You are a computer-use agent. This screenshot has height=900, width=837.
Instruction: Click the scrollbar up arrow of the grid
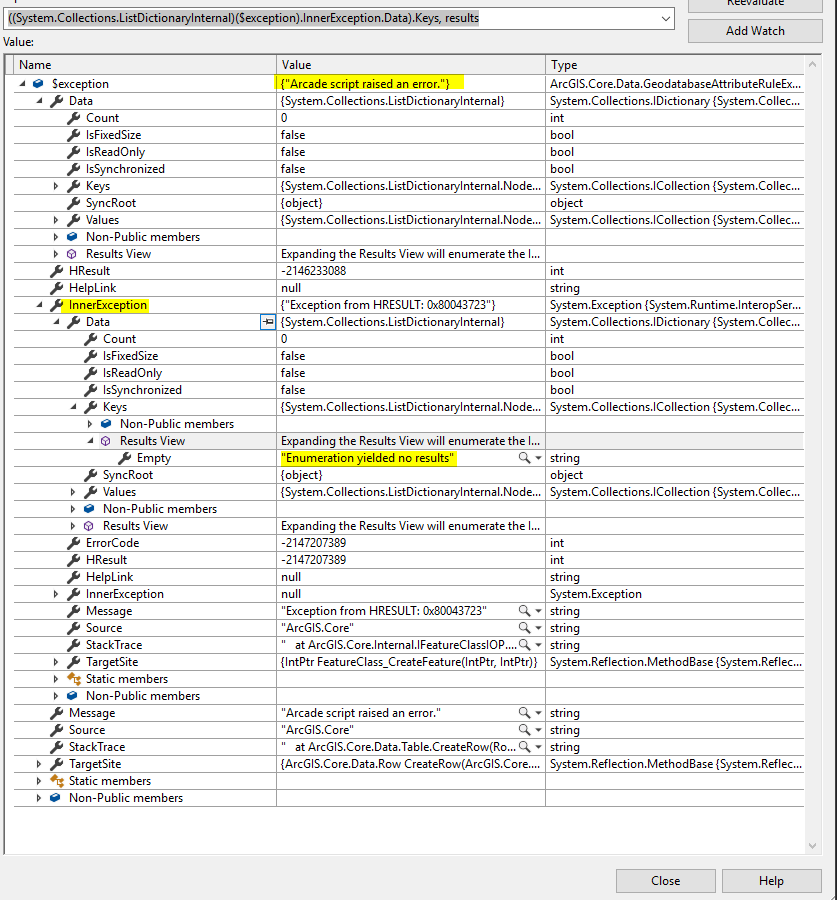click(812, 64)
